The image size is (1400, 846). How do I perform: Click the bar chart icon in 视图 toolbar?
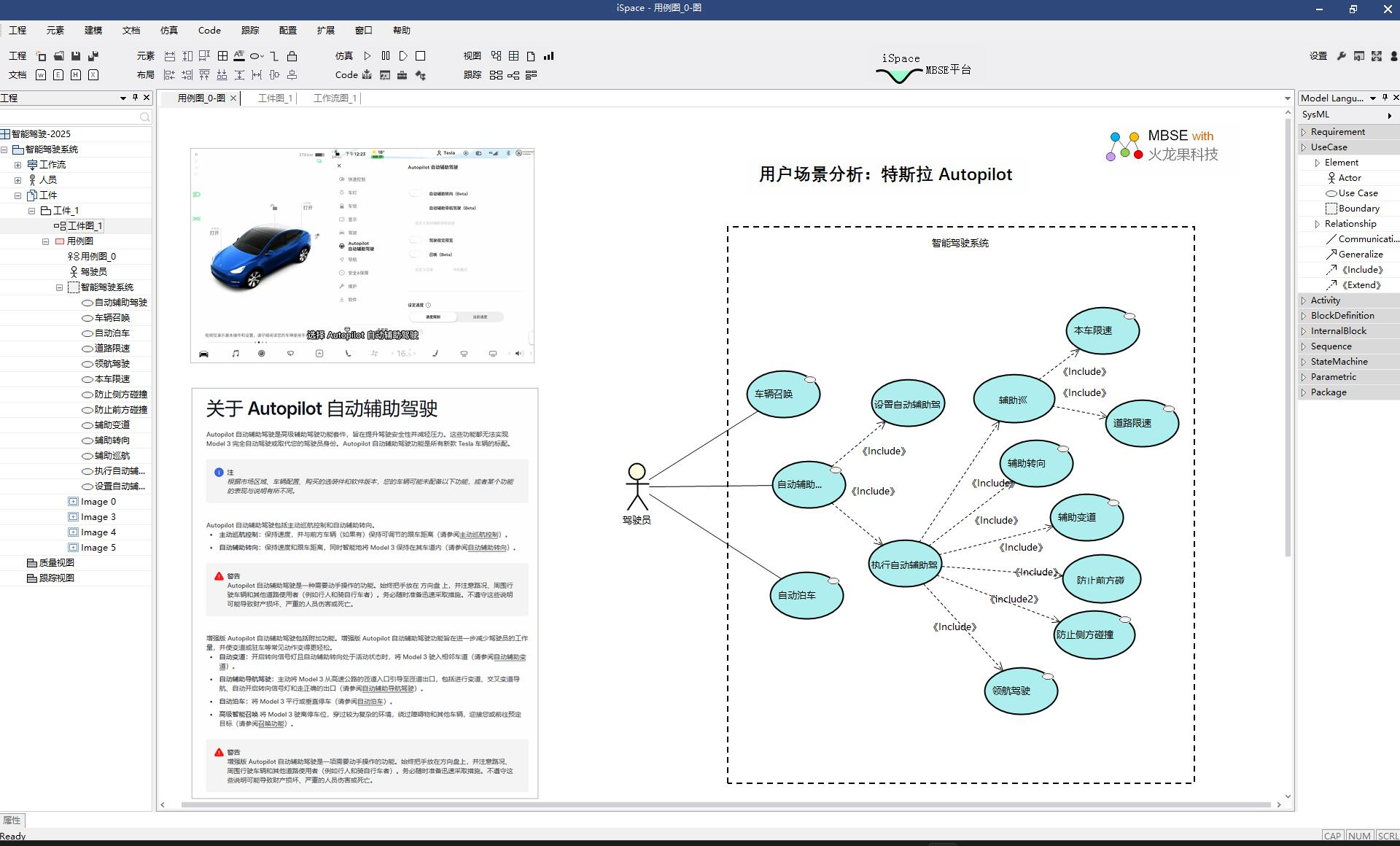click(x=549, y=56)
